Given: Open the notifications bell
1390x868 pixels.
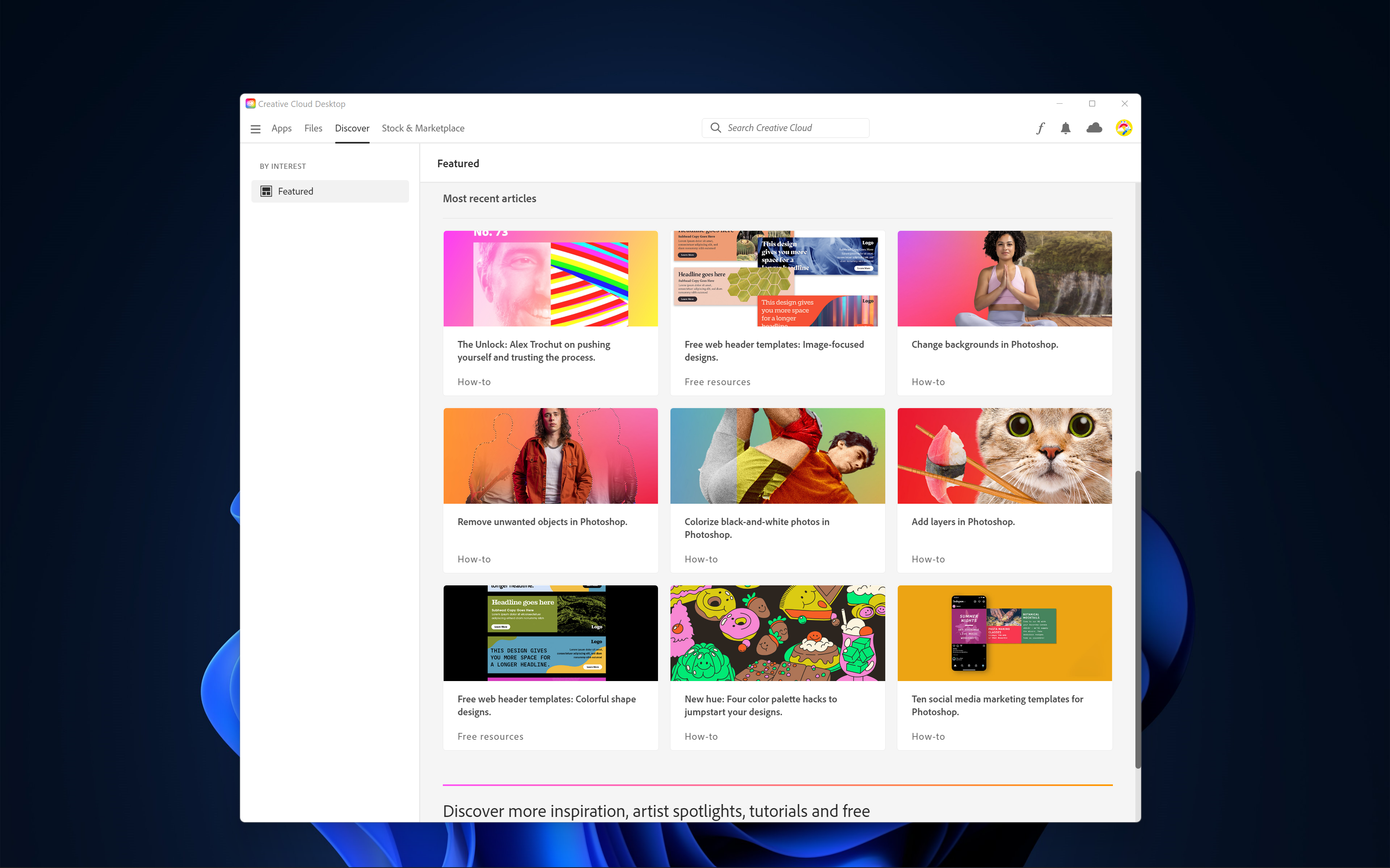Looking at the screenshot, I should [x=1065, y=128].
